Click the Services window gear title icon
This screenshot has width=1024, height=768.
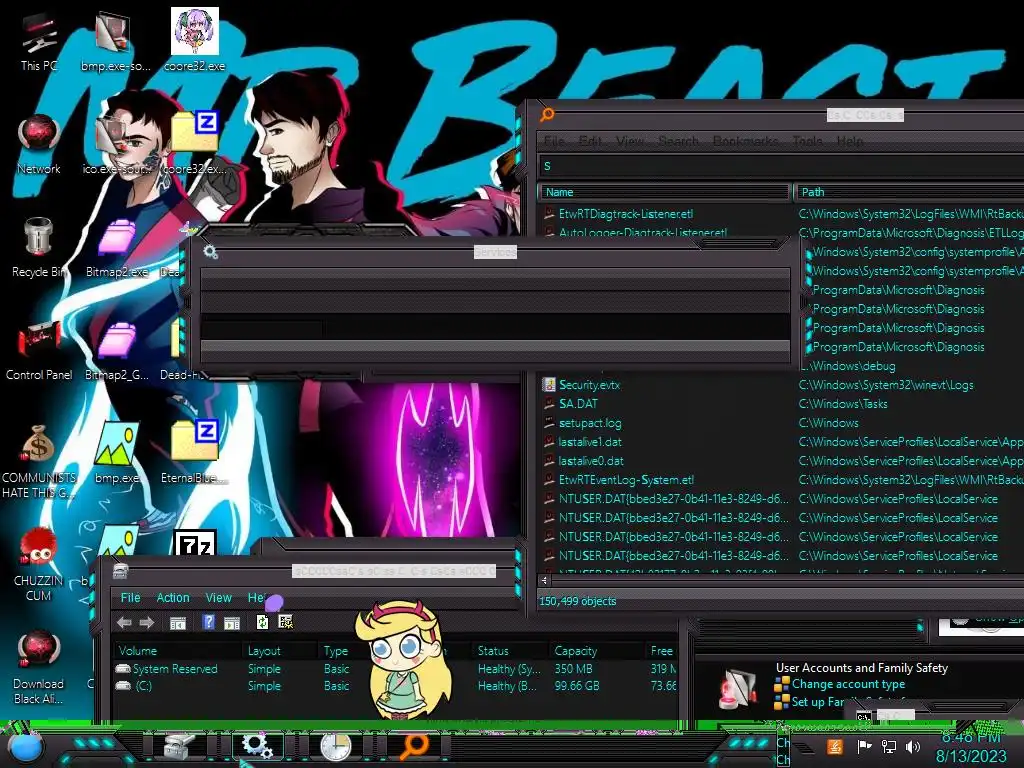click(210, 251)
